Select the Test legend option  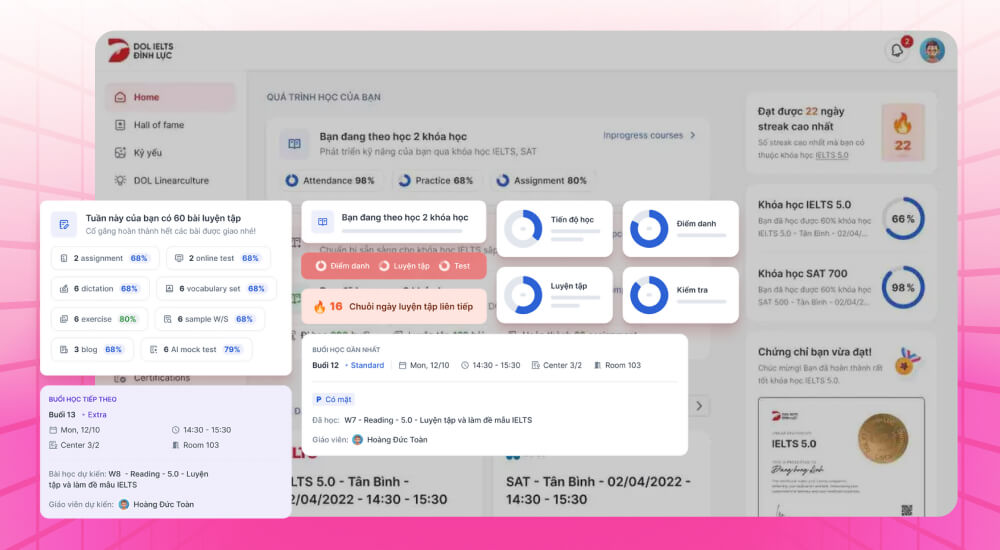tap(454, 266)
